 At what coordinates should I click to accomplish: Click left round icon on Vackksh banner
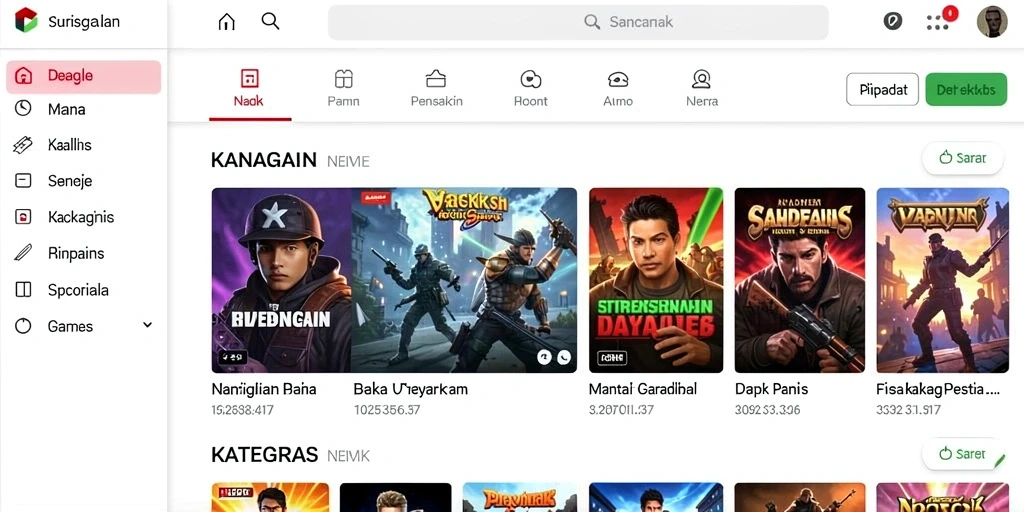(544, 357)
